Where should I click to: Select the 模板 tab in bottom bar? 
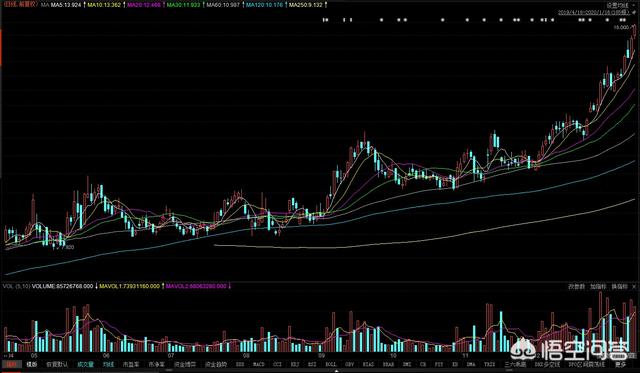coord(31,364)
